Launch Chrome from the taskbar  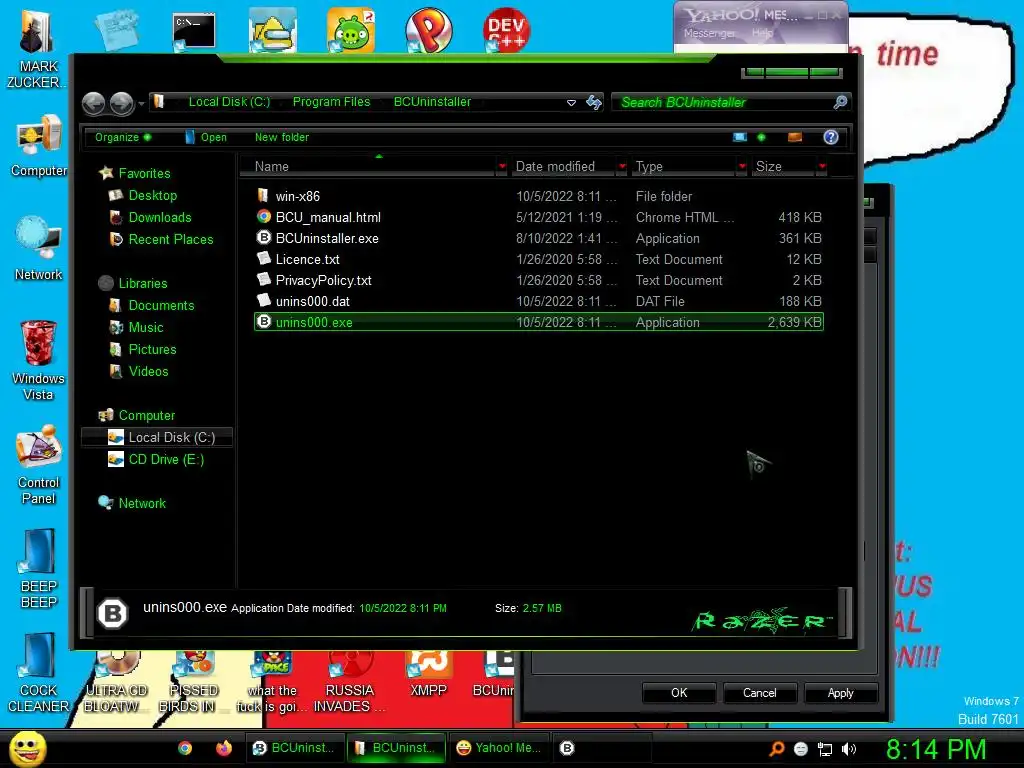point(185,748)
